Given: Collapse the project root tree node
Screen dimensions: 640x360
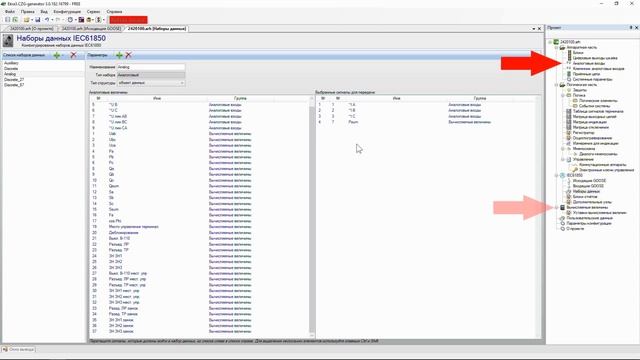Looking at the screenshot, I should pos(550,42).
